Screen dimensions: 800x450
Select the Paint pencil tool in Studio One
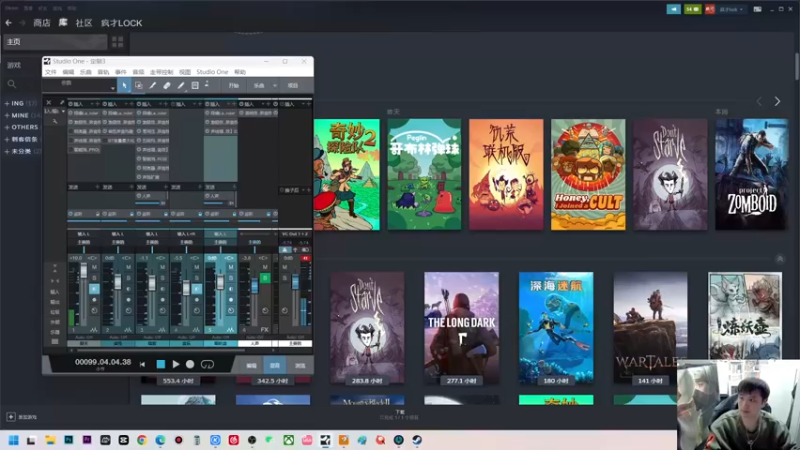pos(181,85)
